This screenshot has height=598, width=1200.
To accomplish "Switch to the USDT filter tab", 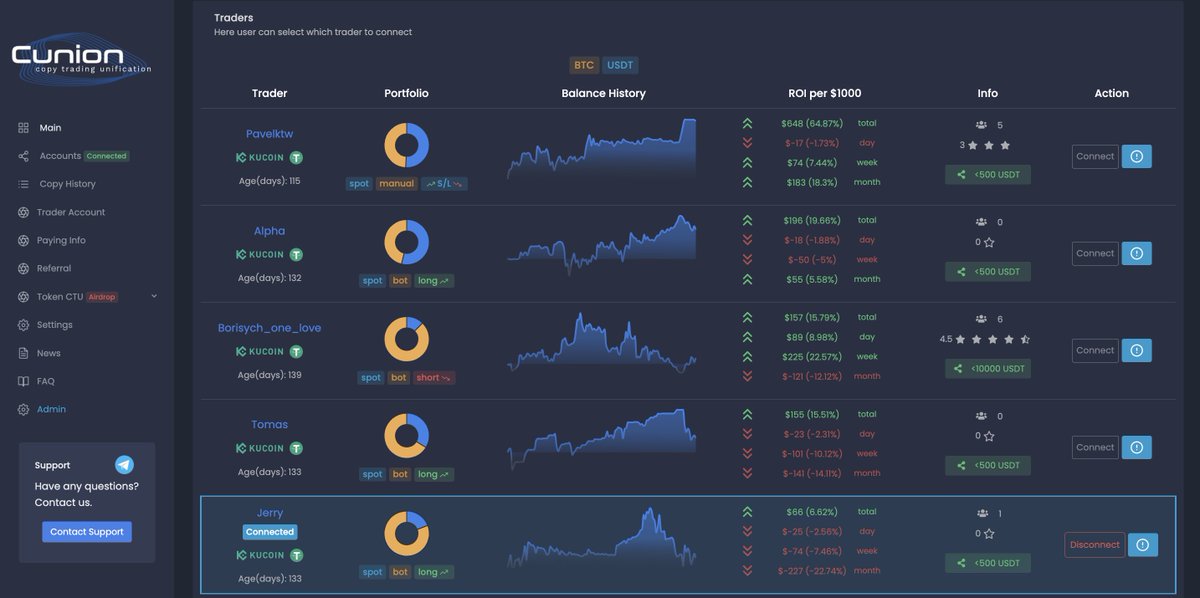I will (620, 65).
